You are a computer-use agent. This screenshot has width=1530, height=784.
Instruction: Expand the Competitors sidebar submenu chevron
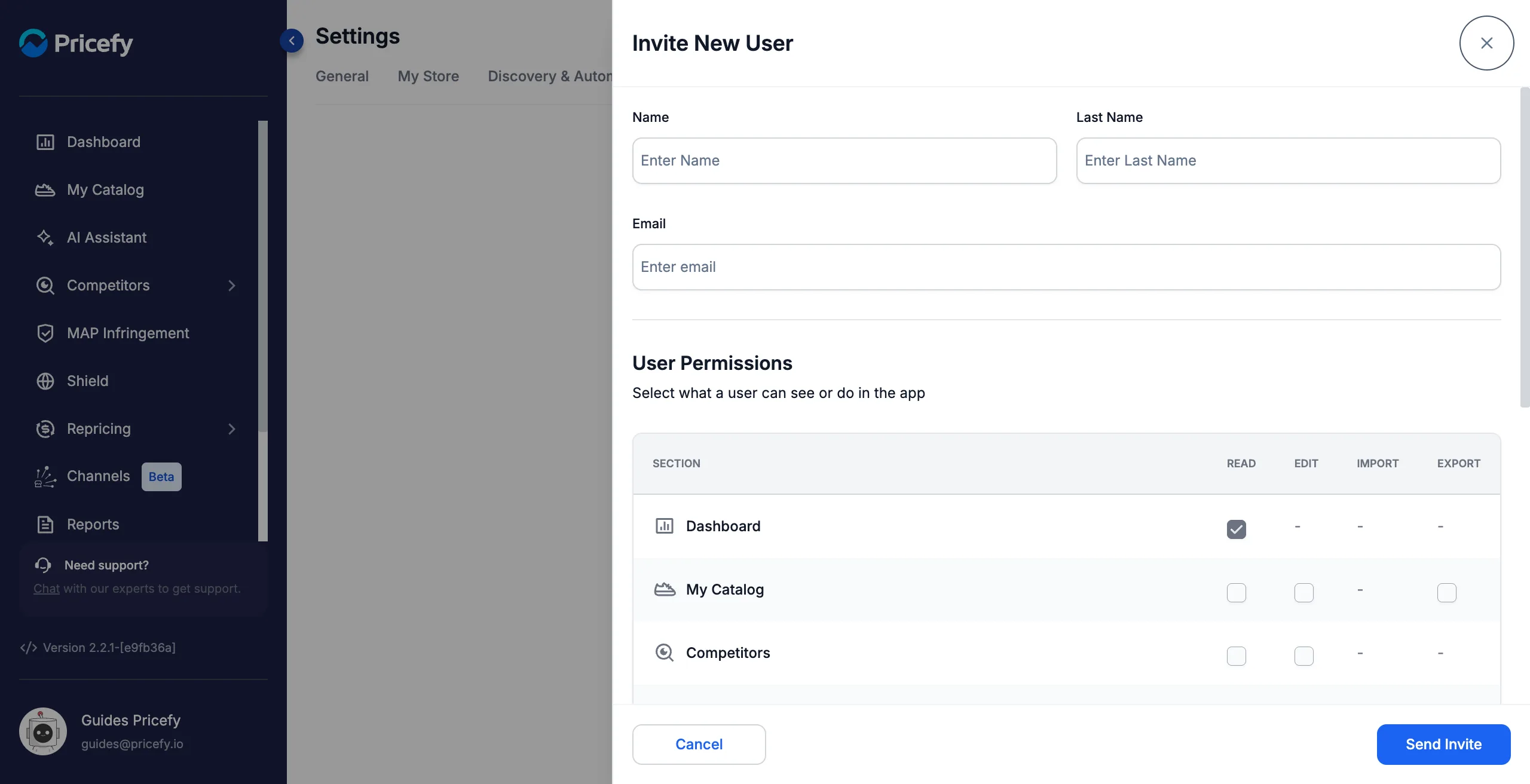(x=232, y=286)
